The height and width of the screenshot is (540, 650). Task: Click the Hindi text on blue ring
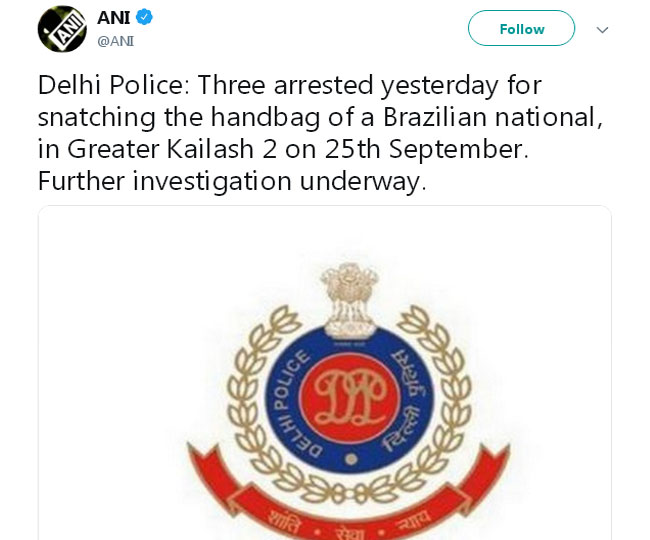[406, 400]
